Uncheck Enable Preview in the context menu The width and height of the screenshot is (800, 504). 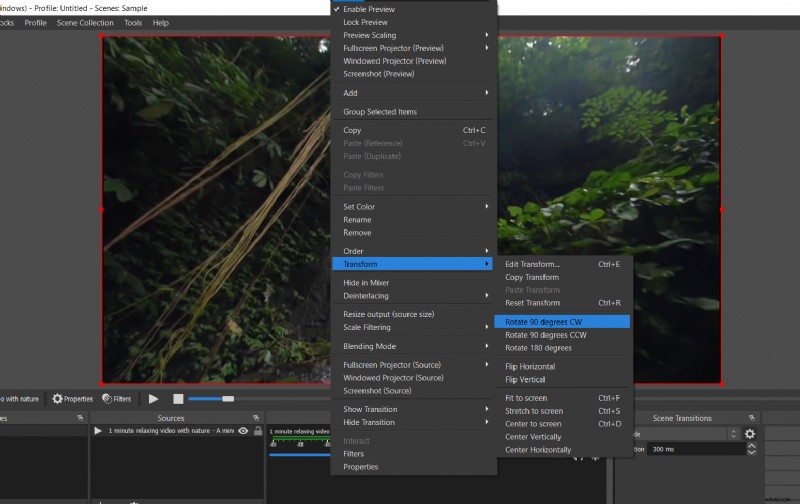pos(368,9)
